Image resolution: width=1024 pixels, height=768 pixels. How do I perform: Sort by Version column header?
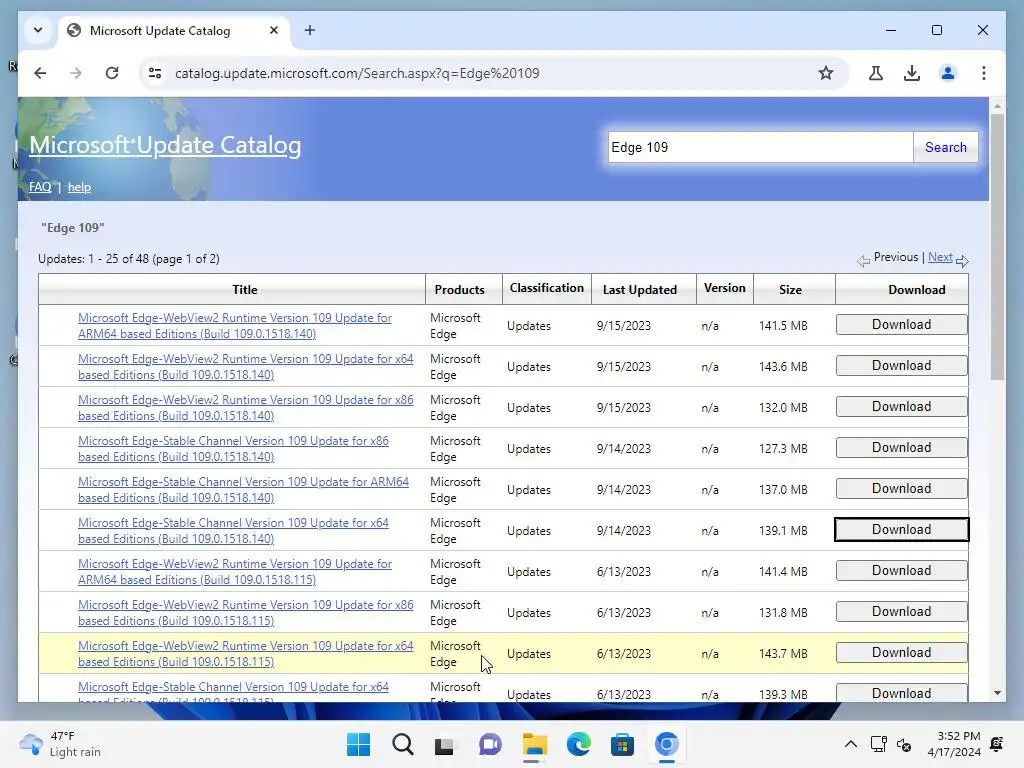[x=724, y=288]
